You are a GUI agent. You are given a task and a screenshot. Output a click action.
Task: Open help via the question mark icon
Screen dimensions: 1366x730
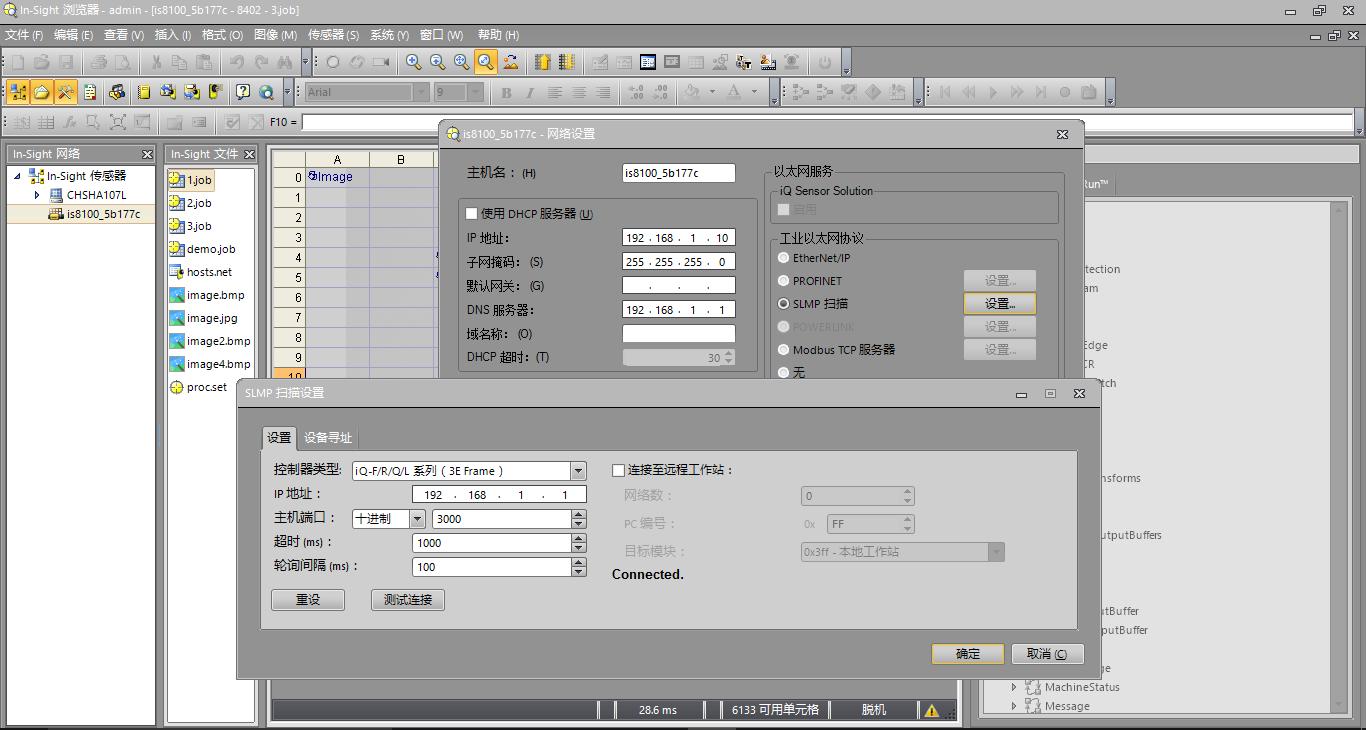tap(242, 92)
